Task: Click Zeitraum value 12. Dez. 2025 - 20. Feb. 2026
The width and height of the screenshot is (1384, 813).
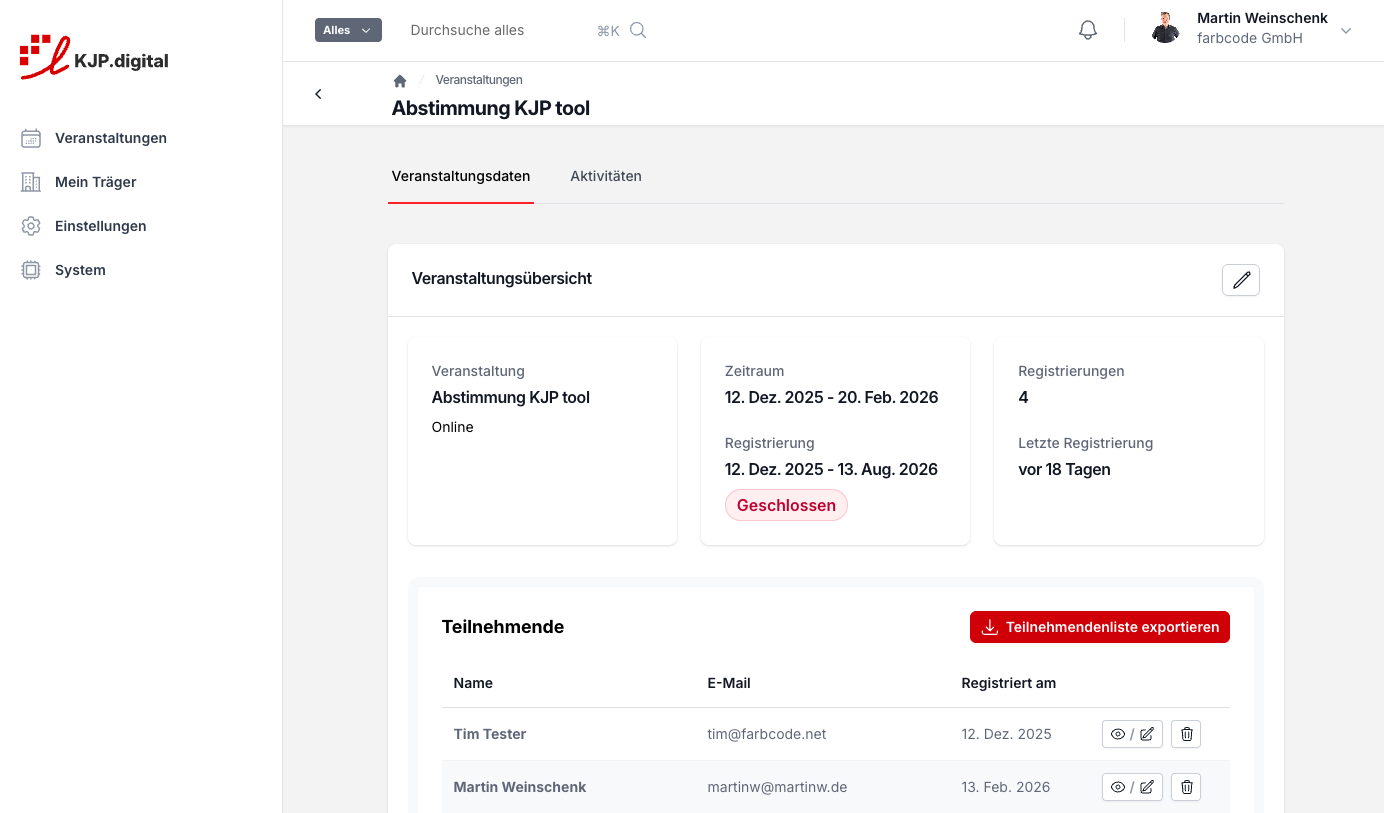Action: point(832,397)
